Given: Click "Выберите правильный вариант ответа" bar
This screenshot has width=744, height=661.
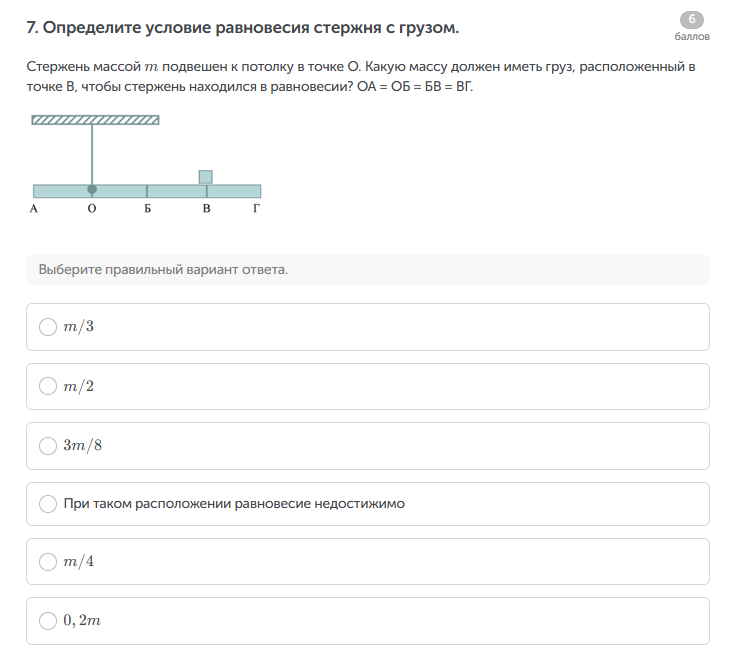Looking at the screenshot, I should click(x=368, y=270).
